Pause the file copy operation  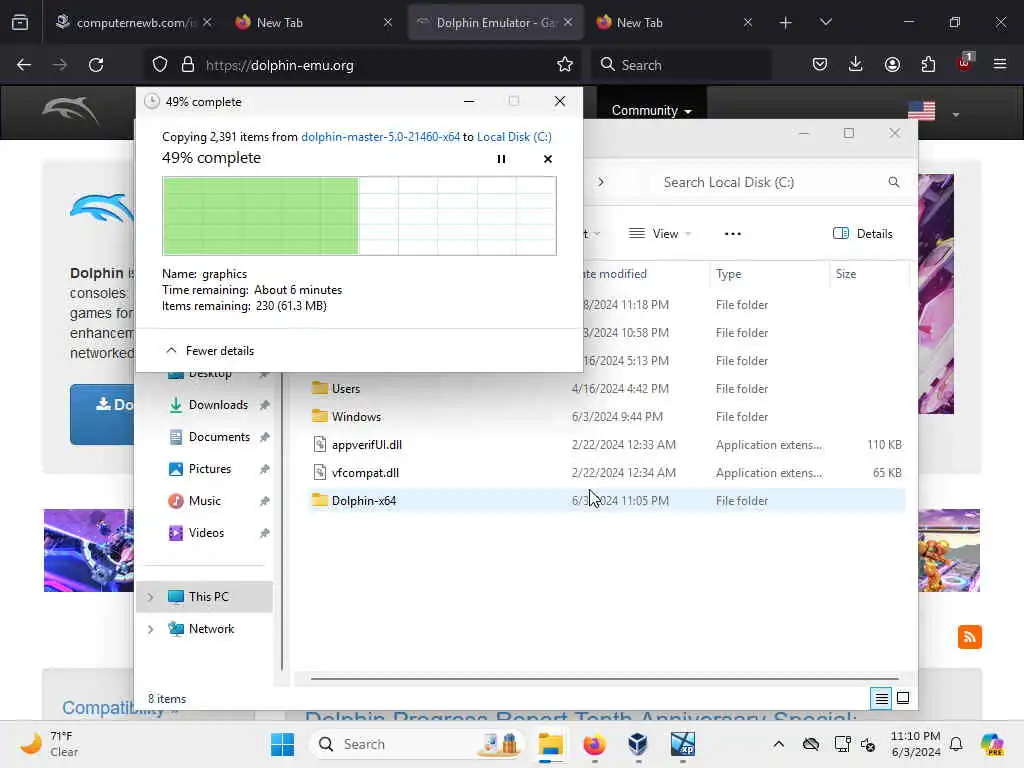click(x=501, y=159)
